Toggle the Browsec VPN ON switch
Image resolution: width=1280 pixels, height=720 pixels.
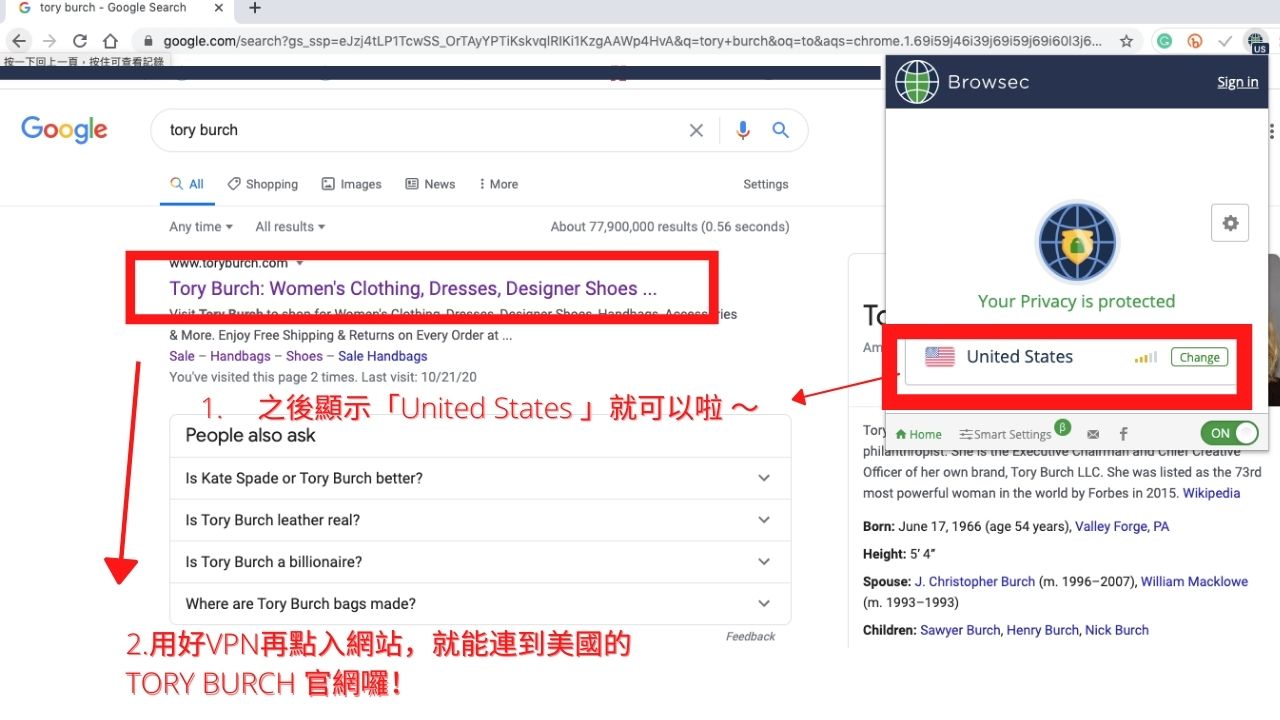coord(1229,433)
